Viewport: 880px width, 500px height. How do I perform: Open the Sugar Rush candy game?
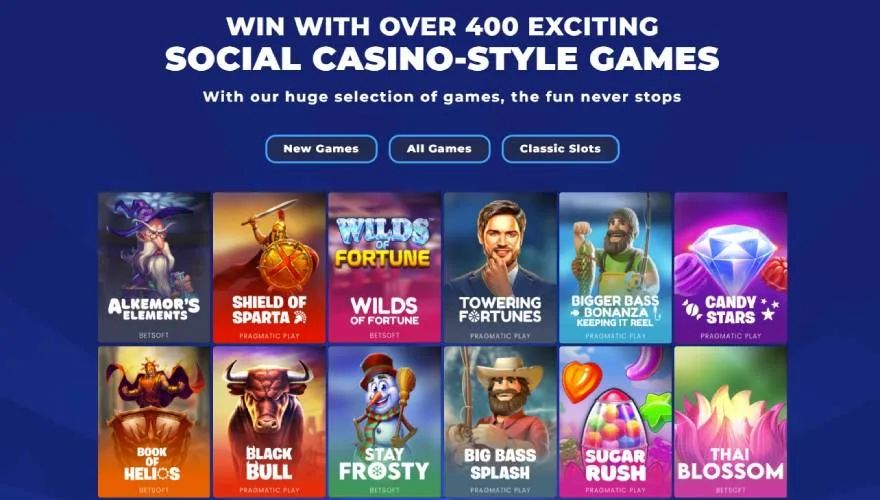click(x=615, y=422)
